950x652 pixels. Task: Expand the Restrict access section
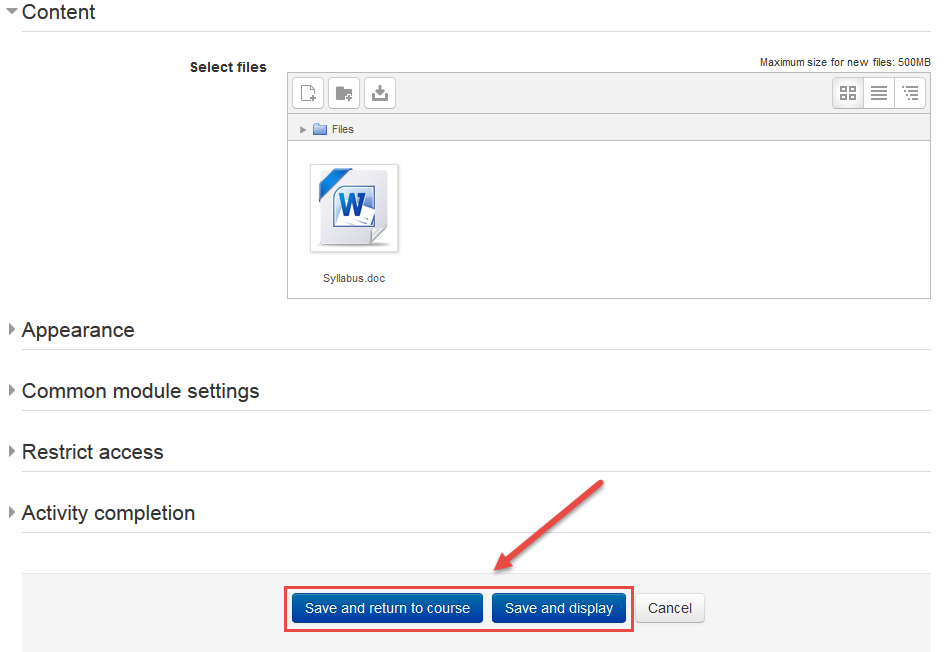pyautogui.click(x=92, y=452)
